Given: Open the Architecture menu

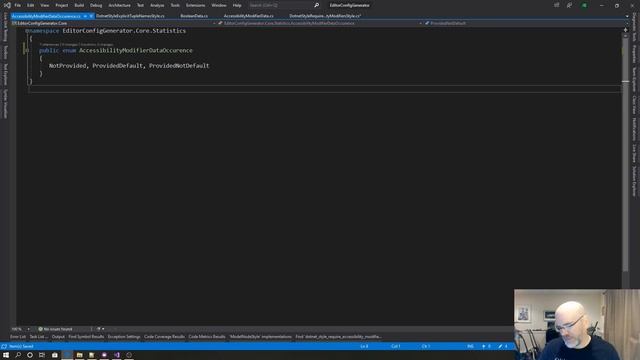Looking at the screenshot, I should pos(120,5).
